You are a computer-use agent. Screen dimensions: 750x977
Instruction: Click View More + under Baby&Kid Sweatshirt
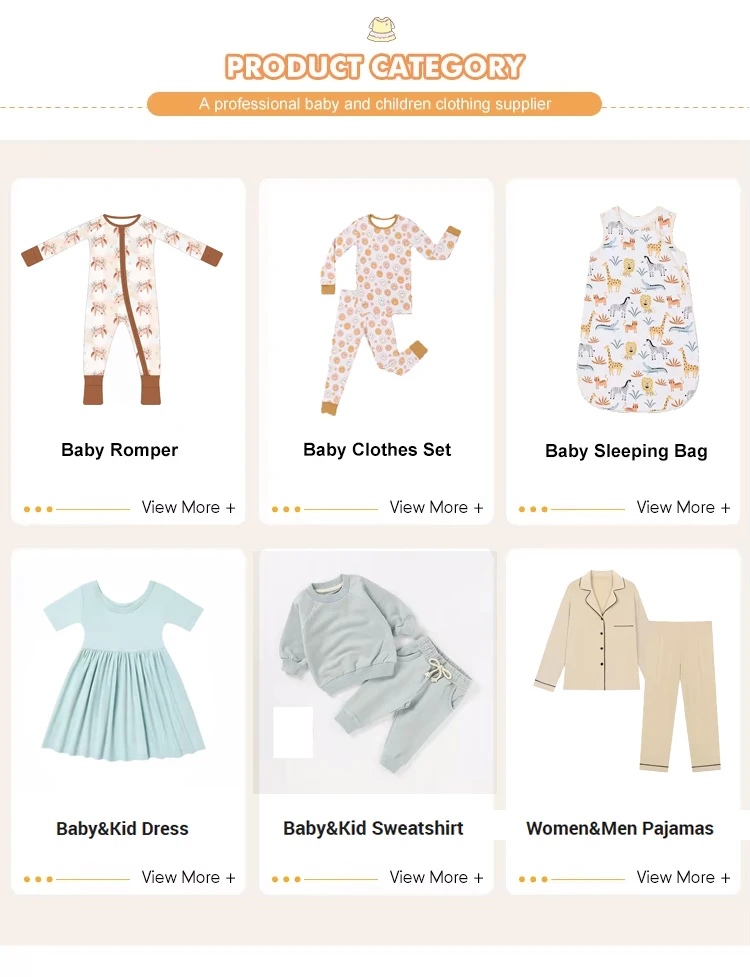coord(436,877)
